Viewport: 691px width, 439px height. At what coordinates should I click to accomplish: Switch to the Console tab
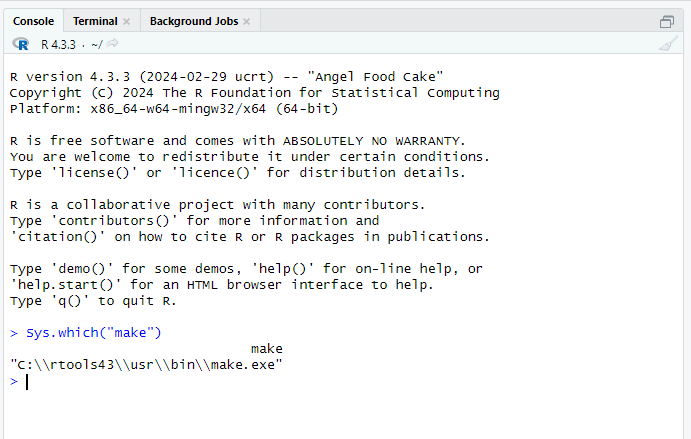click(x=33, y=21)
